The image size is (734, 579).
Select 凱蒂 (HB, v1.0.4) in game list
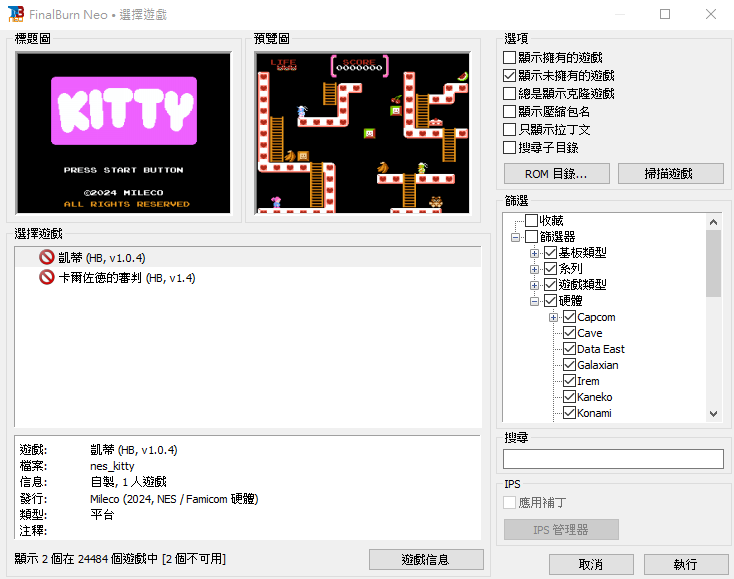pos(248,257)
